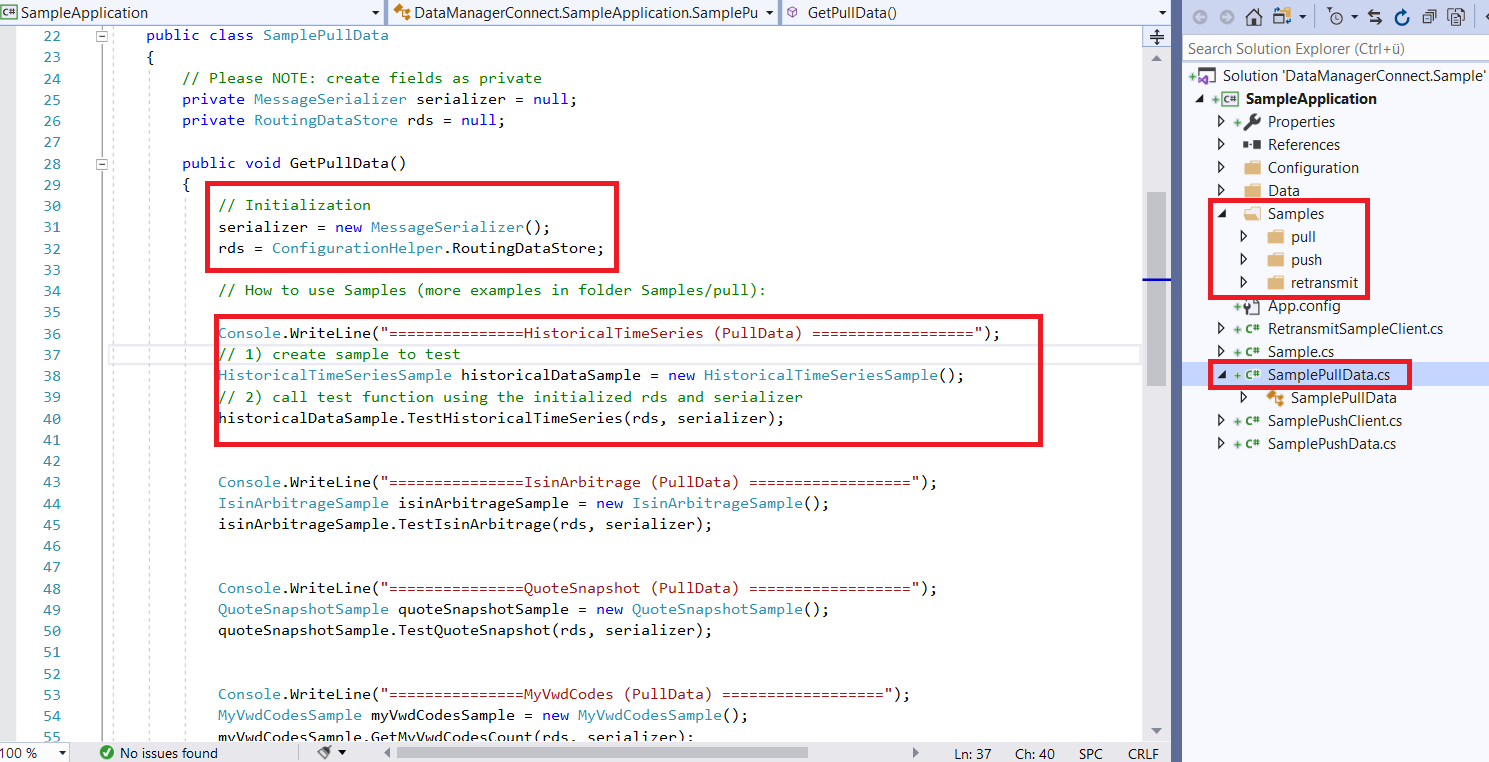Click the Collapse All icon
Screen dimensions: 1489x762
pyautogui.click(x=1429, y=17)
